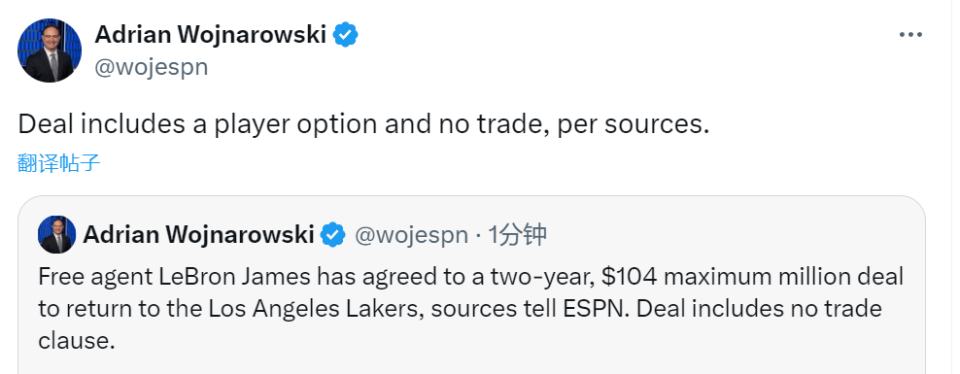
Task: Open the top Adrian Wojnarowski display name
Action: 210,35
